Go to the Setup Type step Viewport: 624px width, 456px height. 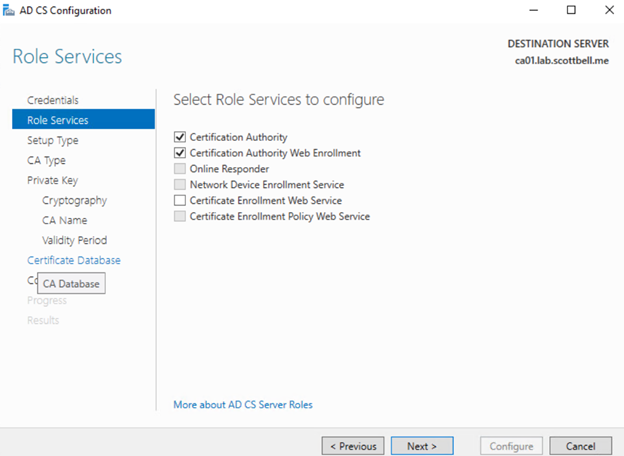[53, 140]
